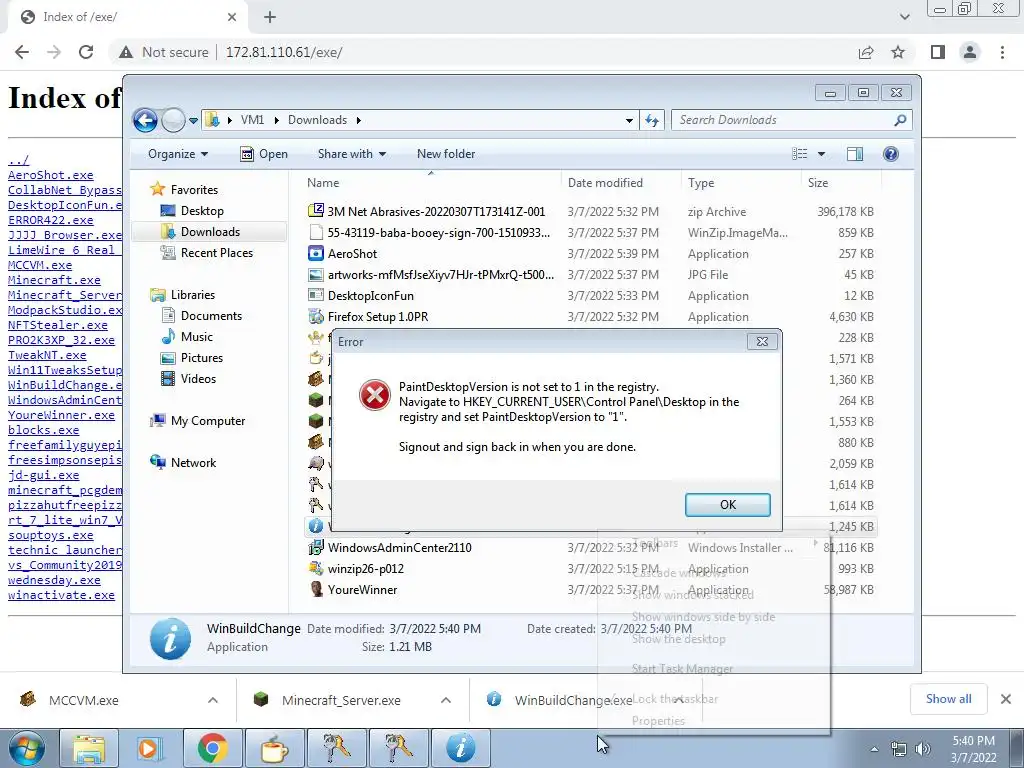This screenshot has width=1024, height=768.
Task: Open the Chrome profile avatar
Action: pos(970,52)
